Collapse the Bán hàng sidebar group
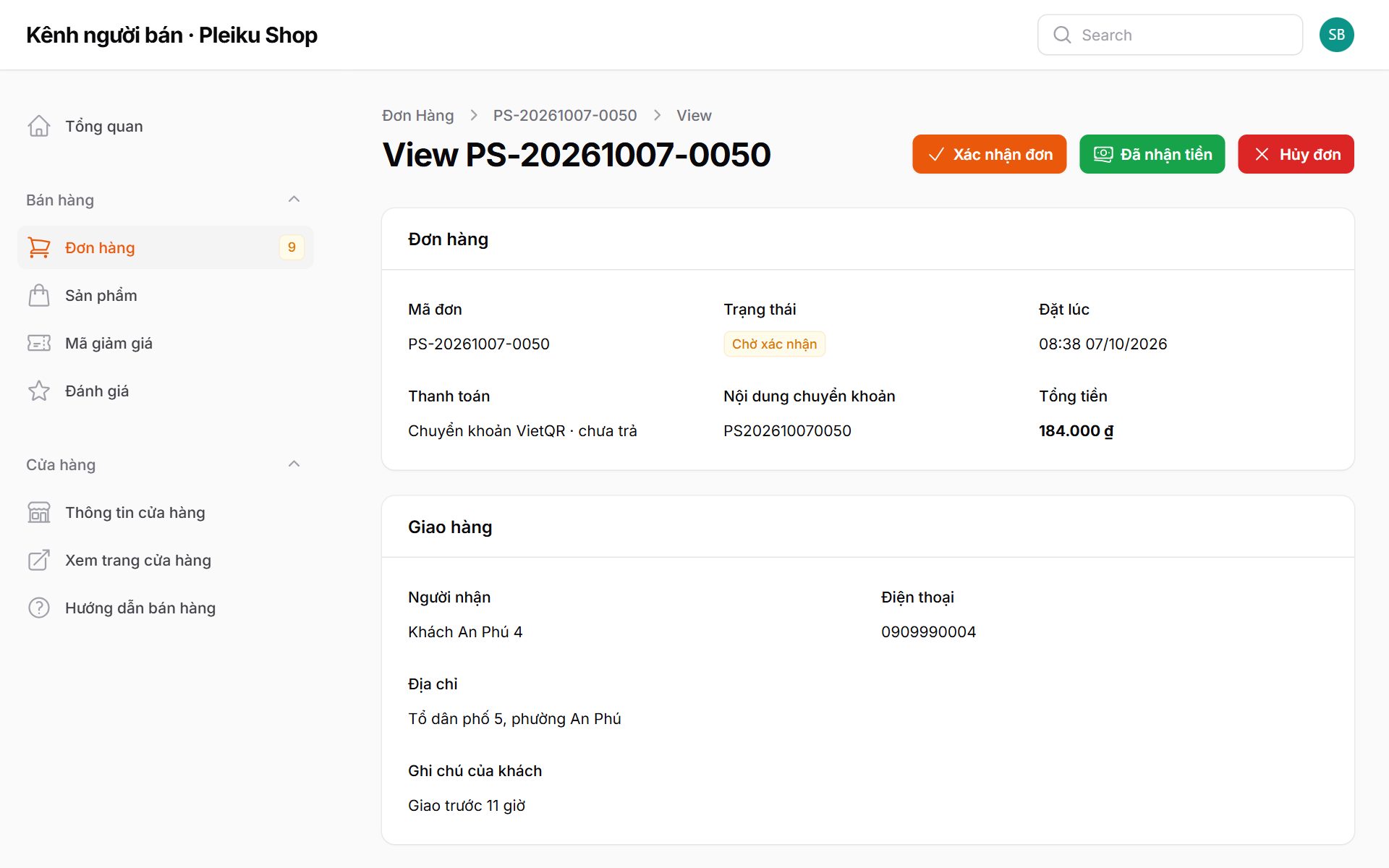The image size is (1389, 868). [x=294, y=200]
